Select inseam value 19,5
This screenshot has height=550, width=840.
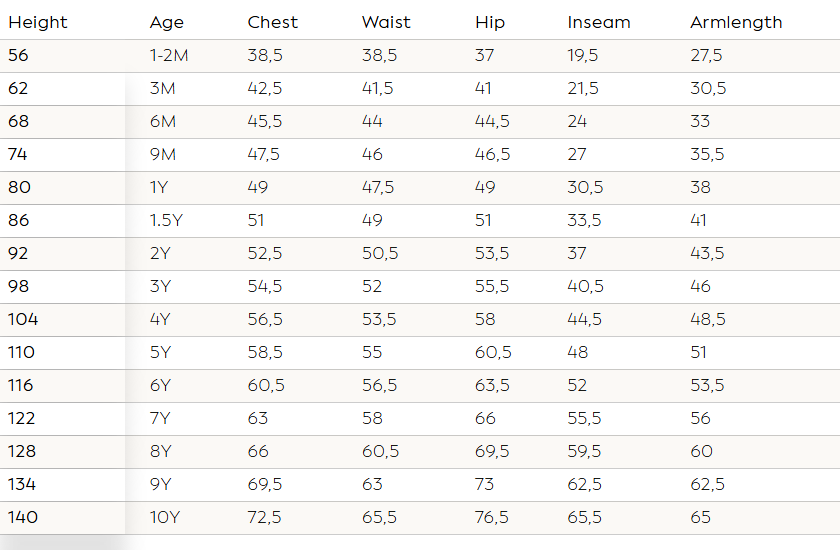click(x=583, y=56)
